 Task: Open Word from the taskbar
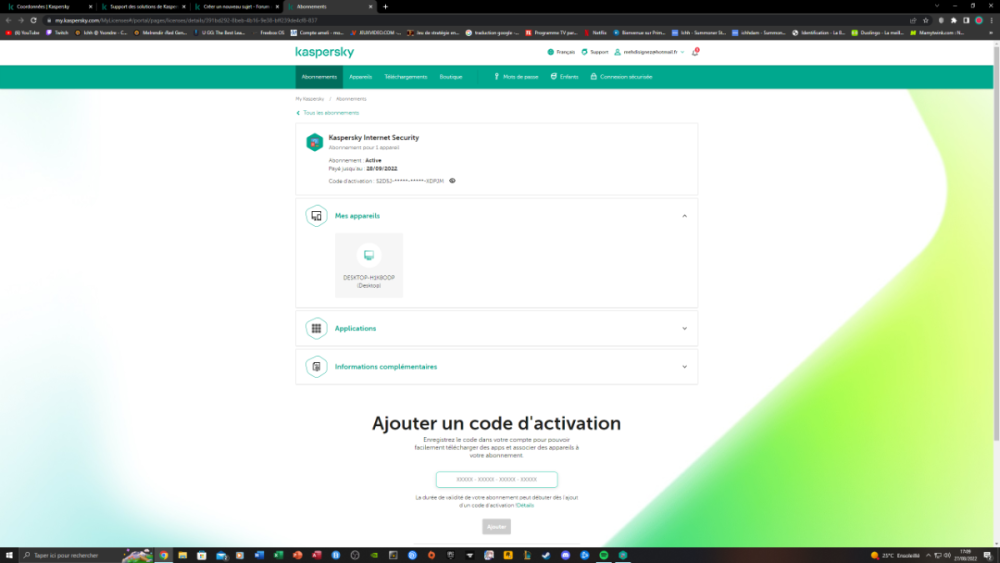click(x=259, y=555)
